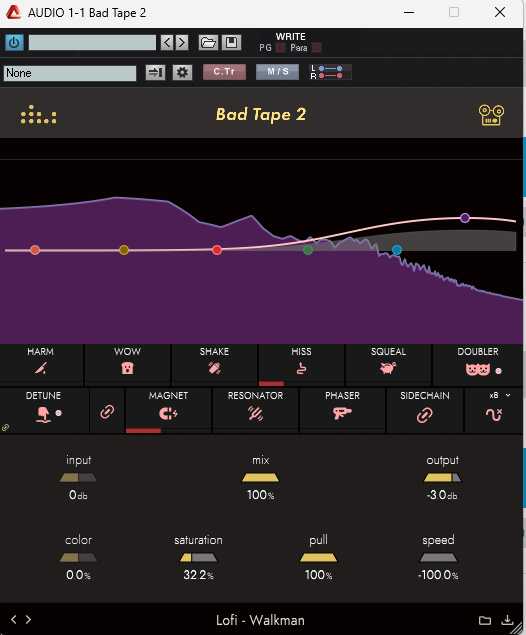Click the 100% pull value
The height and width of the screenshot is (635, 526).
(x=318, y=575)
